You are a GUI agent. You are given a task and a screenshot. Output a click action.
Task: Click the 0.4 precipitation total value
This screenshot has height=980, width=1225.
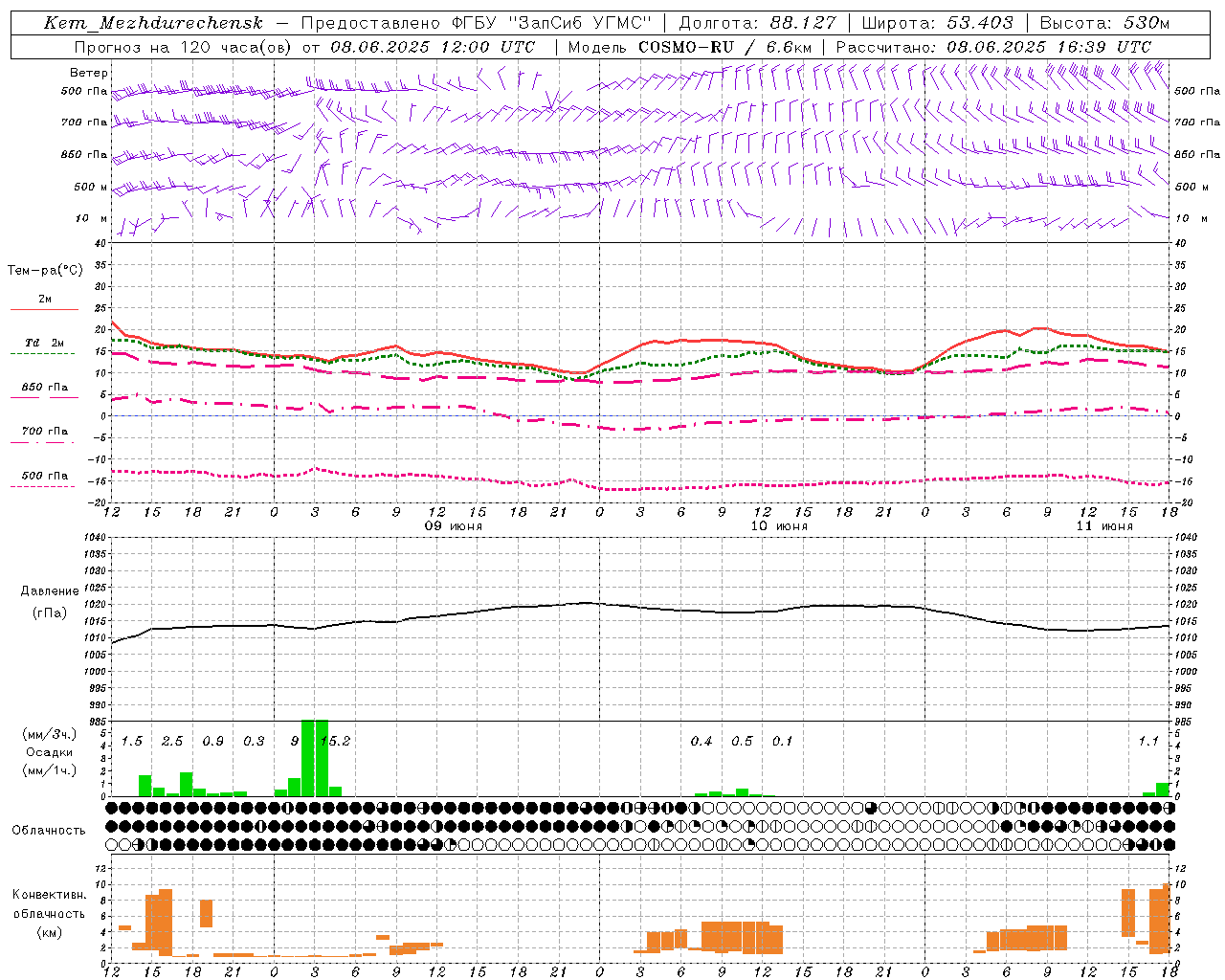[702, 741]
